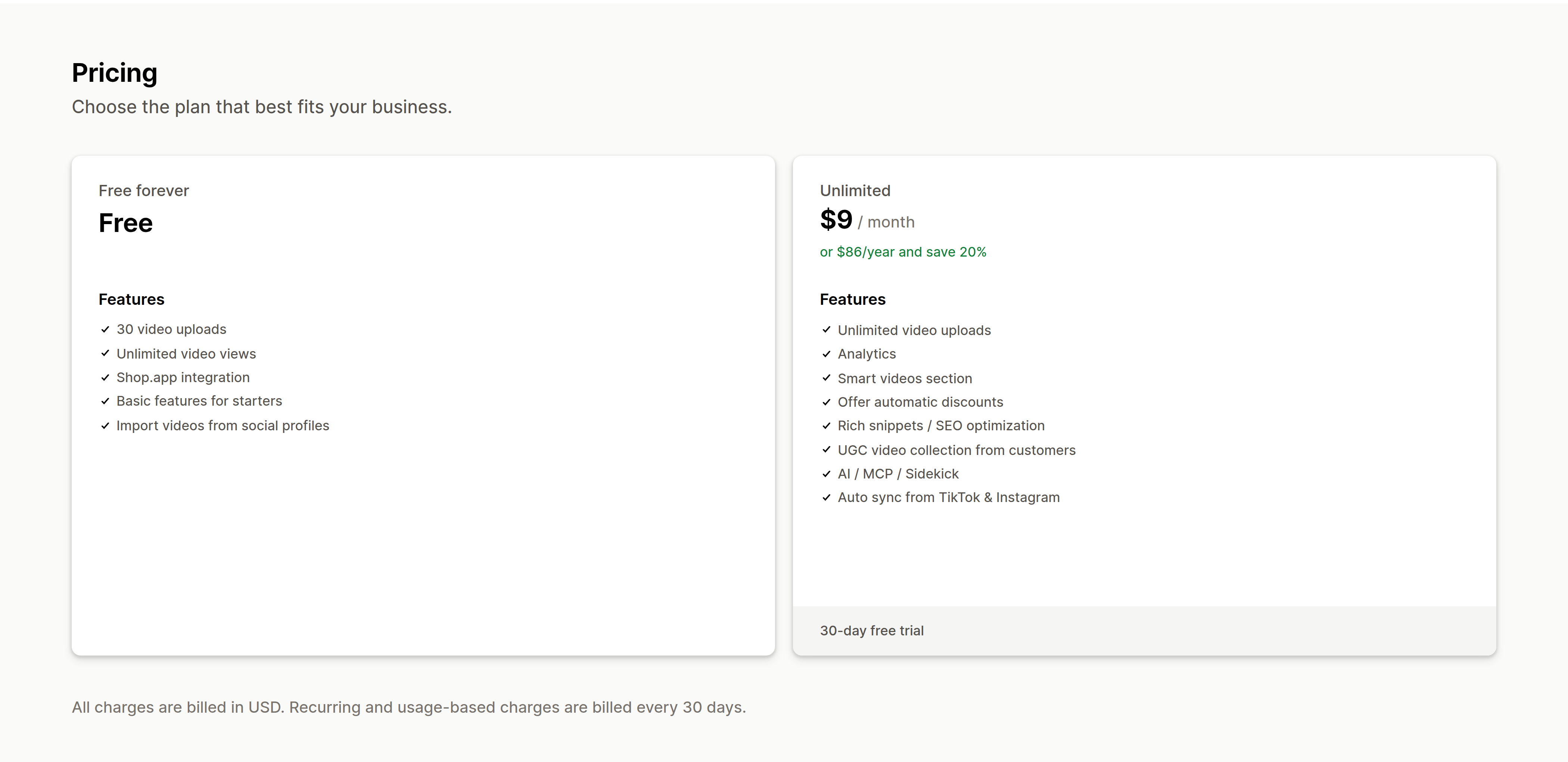Click the checkmark beside UGC video collection
This screenshot has height=762, width=1568.
click(827, 449)
